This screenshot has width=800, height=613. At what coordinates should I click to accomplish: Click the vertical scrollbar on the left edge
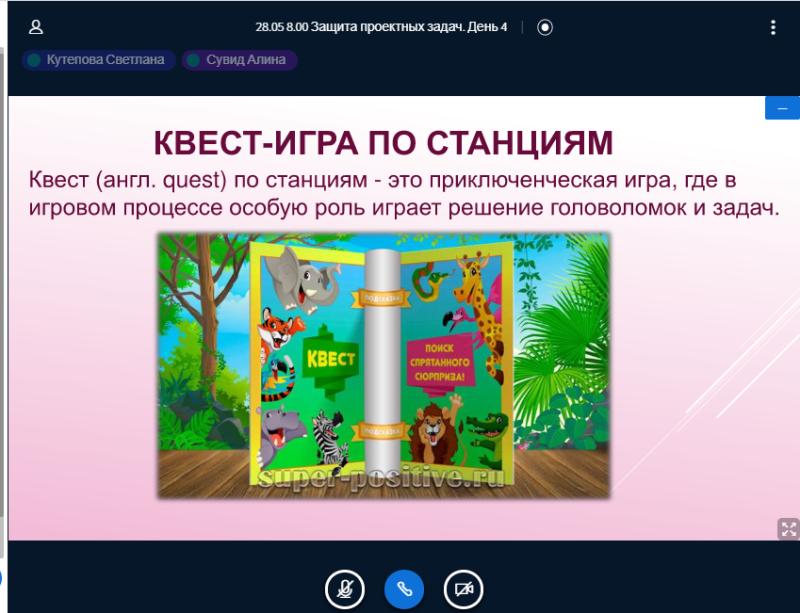3,300
